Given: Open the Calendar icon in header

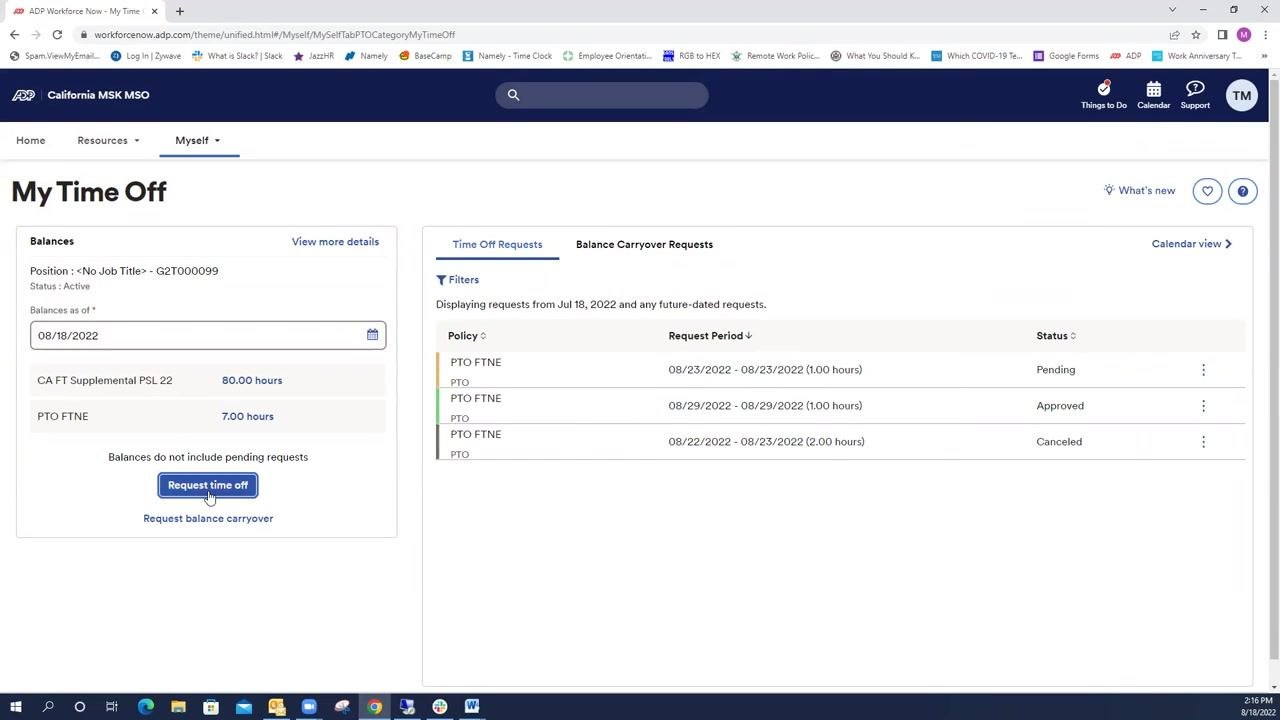Looking at the screenshot, I should point(1153,95).
